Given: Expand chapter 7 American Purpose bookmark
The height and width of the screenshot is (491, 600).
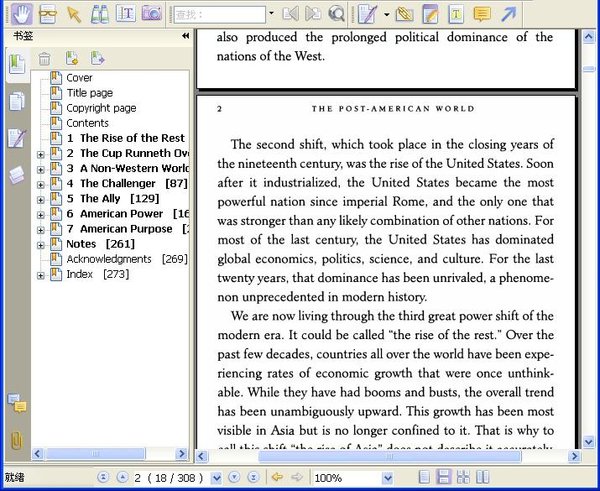Looking at the screenshot, I should tap(41, 230).
